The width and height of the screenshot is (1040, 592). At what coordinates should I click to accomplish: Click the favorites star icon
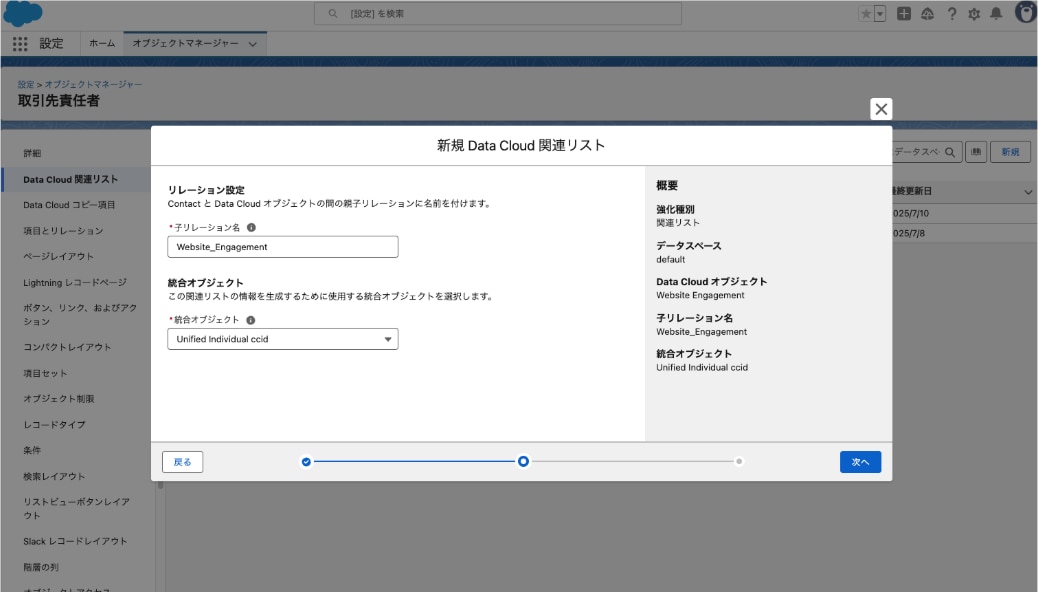[866, 14]
